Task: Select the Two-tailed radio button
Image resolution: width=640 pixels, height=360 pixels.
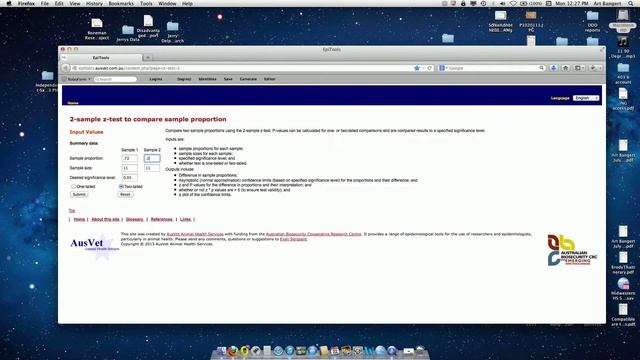Action: tap(121, 187)
